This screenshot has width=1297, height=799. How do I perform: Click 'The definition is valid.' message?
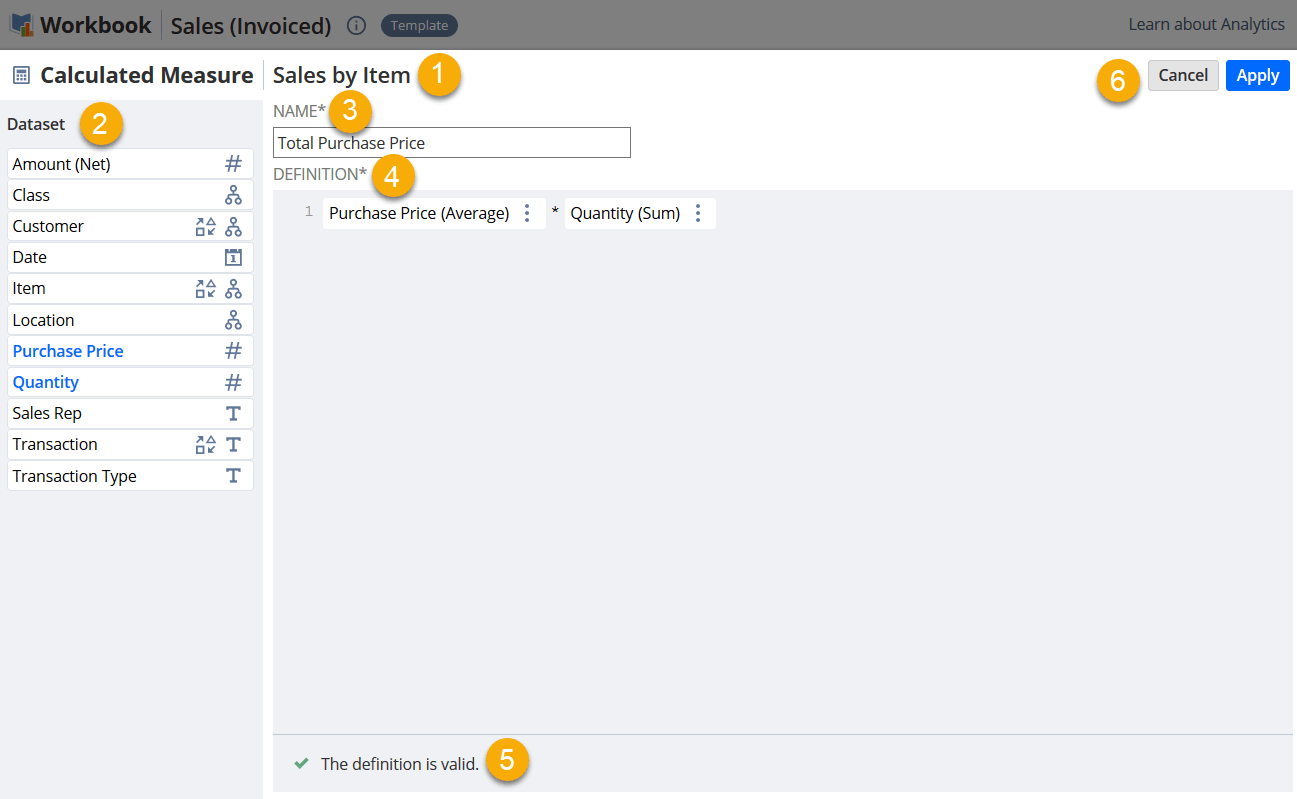pos(400,763)
